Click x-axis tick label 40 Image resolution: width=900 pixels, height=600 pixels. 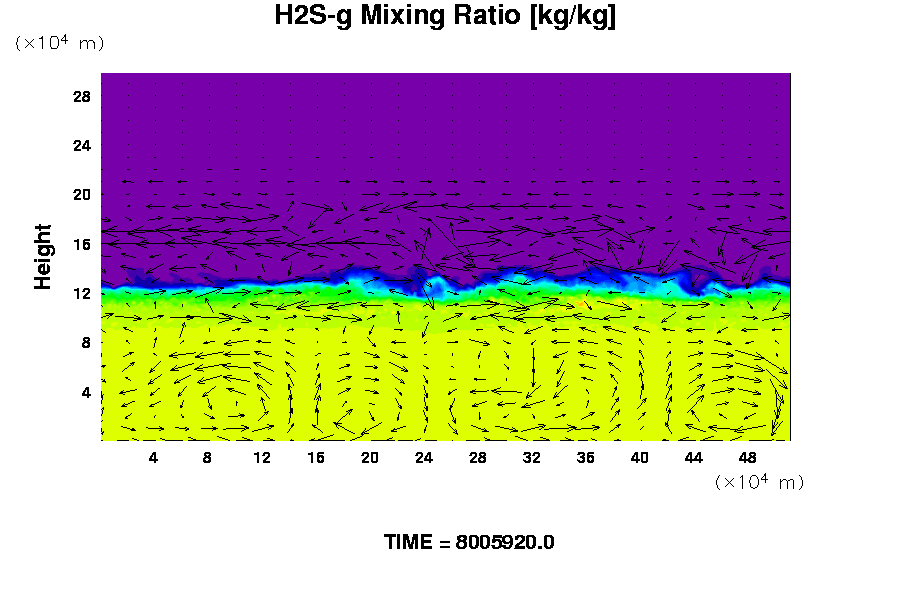pos(640,457)
